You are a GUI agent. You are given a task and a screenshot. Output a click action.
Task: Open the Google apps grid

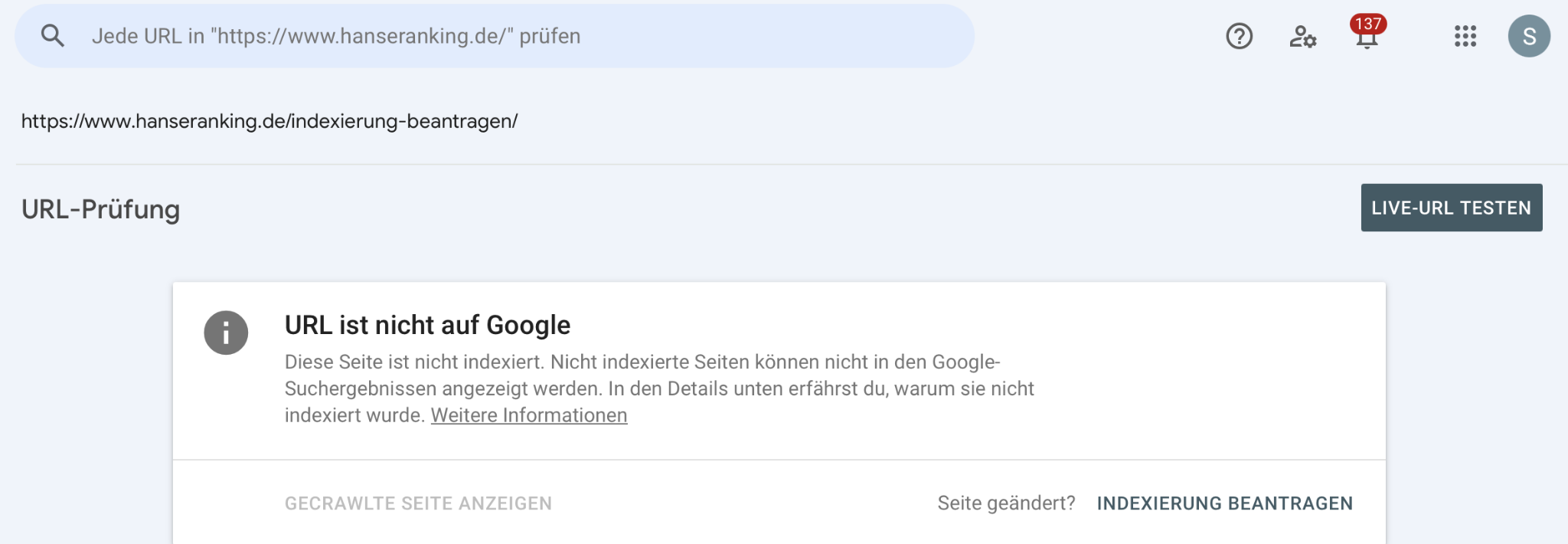(x=1465, y=36)
